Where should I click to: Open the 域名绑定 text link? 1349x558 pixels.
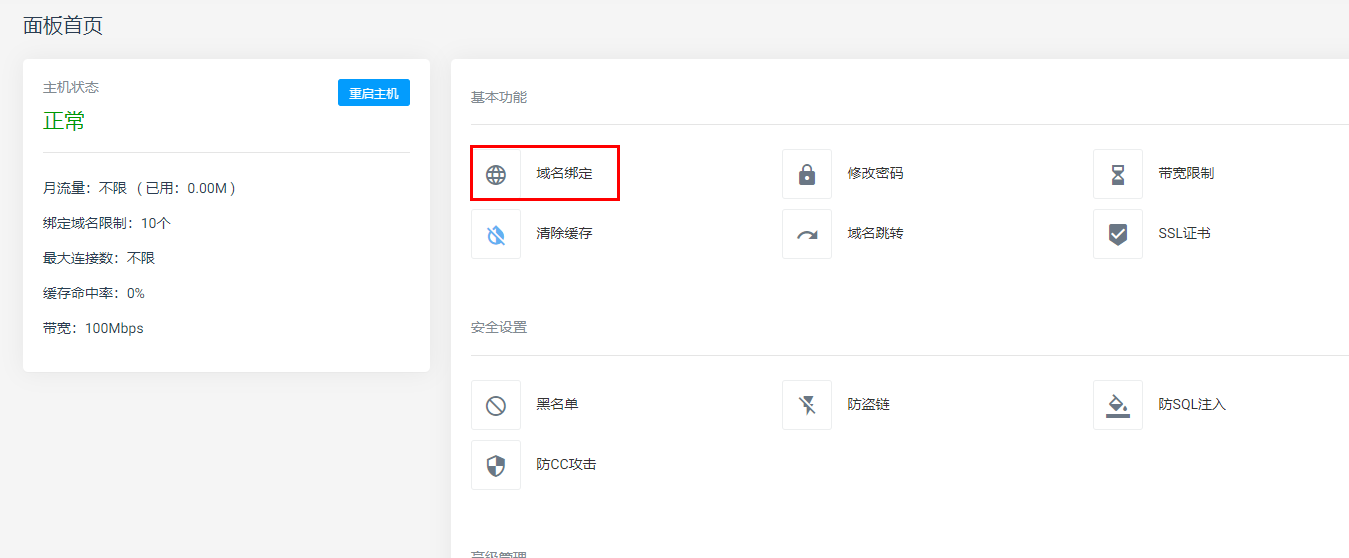tap(564, 173)
